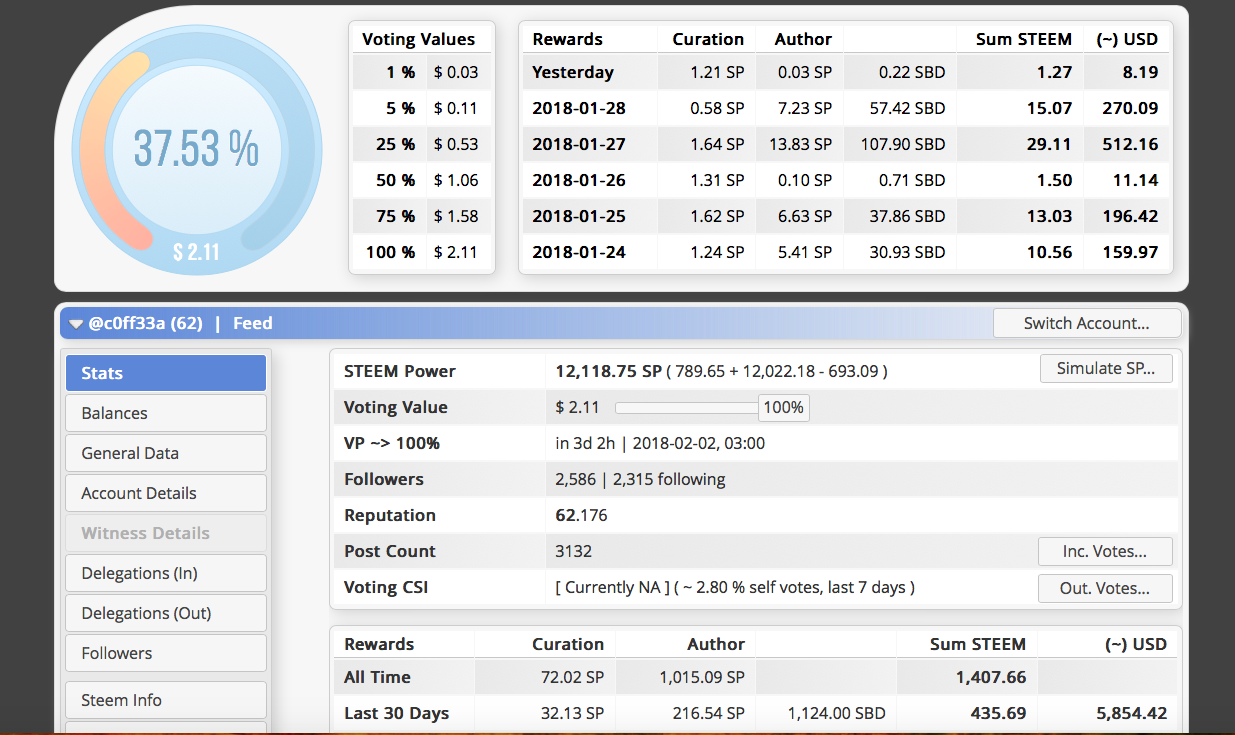
Task: Show the Account Details tab
Action: [166, 493]
